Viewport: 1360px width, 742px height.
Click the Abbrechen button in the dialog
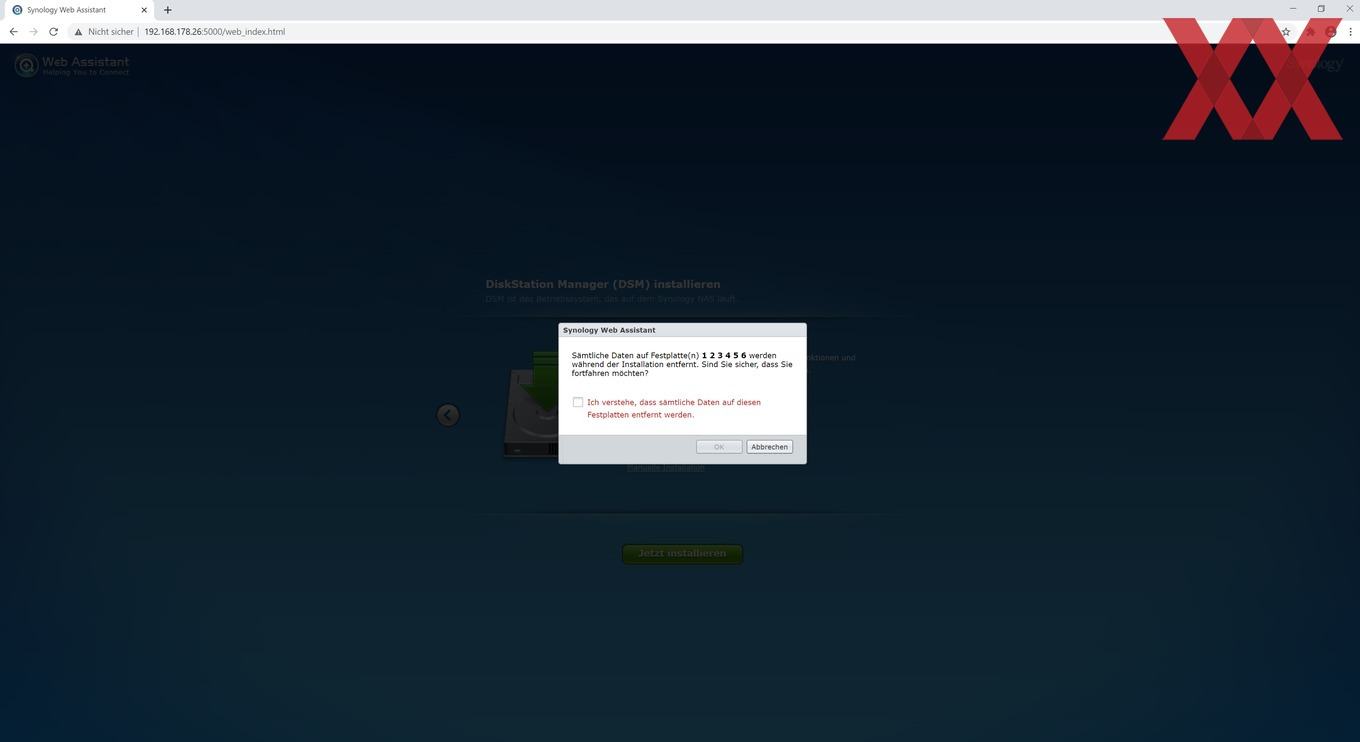tap(769, 447)
